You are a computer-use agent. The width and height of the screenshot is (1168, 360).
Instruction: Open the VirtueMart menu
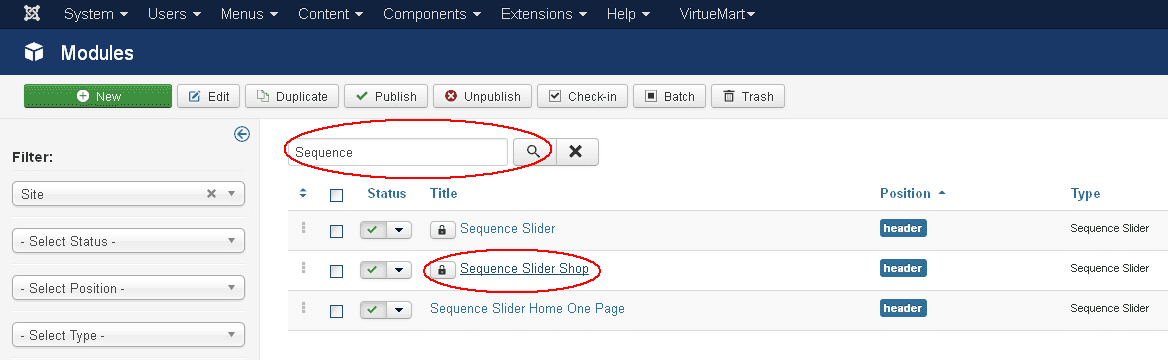coord(717,13)
